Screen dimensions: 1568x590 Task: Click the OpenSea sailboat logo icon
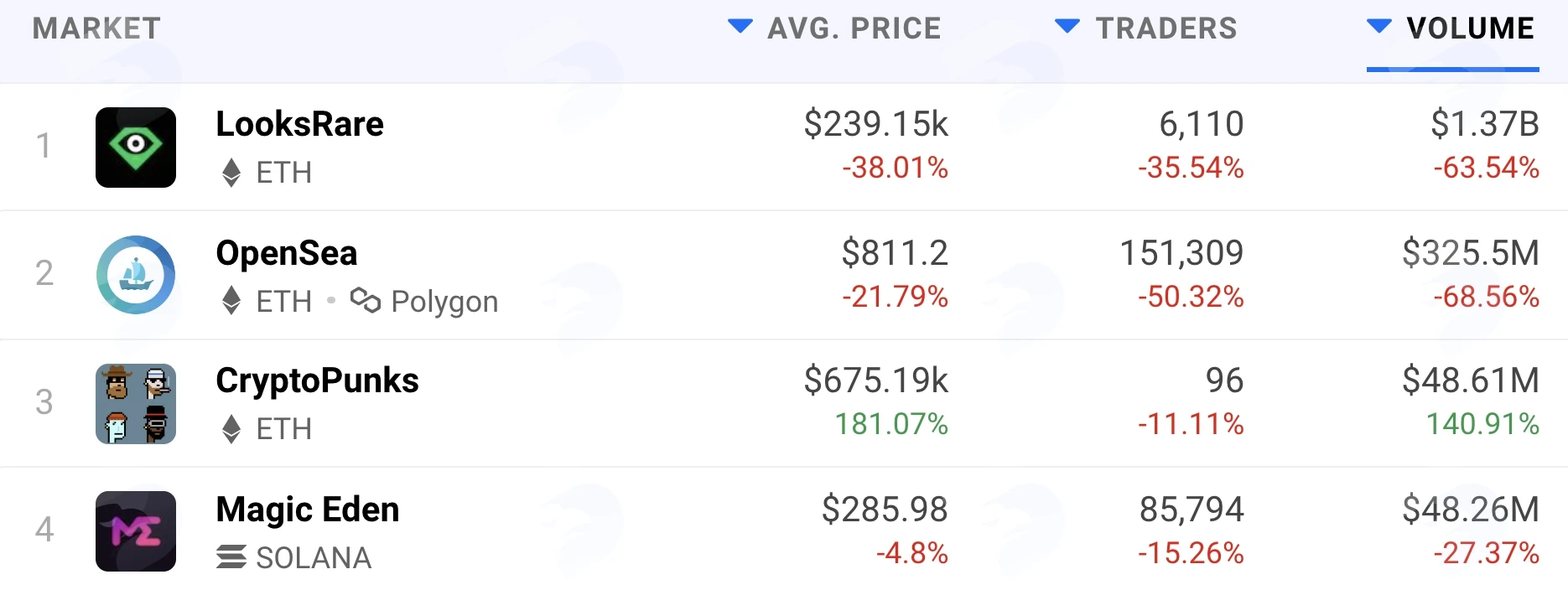click(136, 275)
